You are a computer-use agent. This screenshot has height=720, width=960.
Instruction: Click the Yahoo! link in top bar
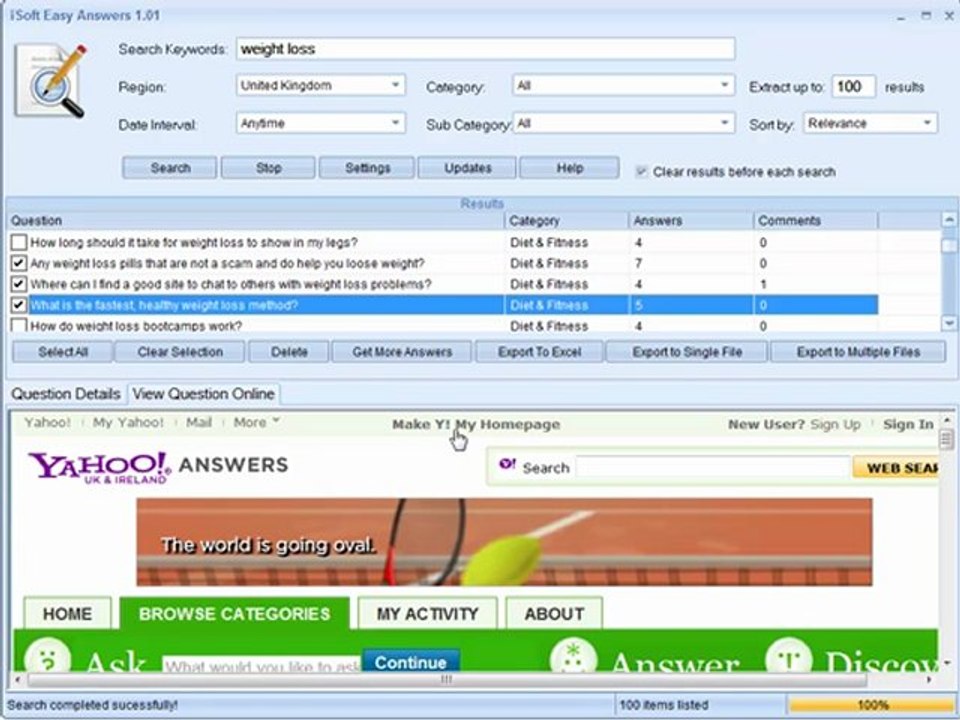47,422
